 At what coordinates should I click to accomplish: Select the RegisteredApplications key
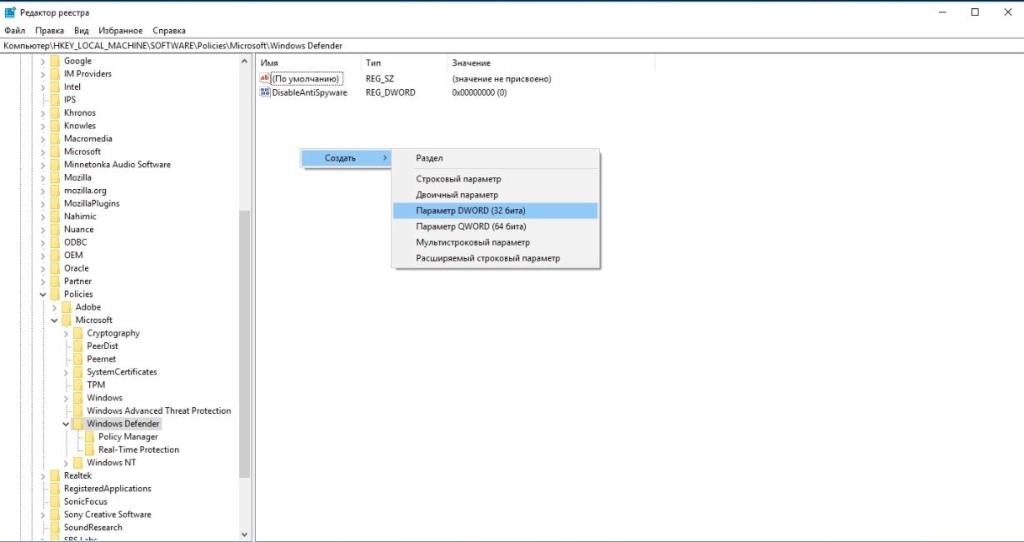click(107, 488)
